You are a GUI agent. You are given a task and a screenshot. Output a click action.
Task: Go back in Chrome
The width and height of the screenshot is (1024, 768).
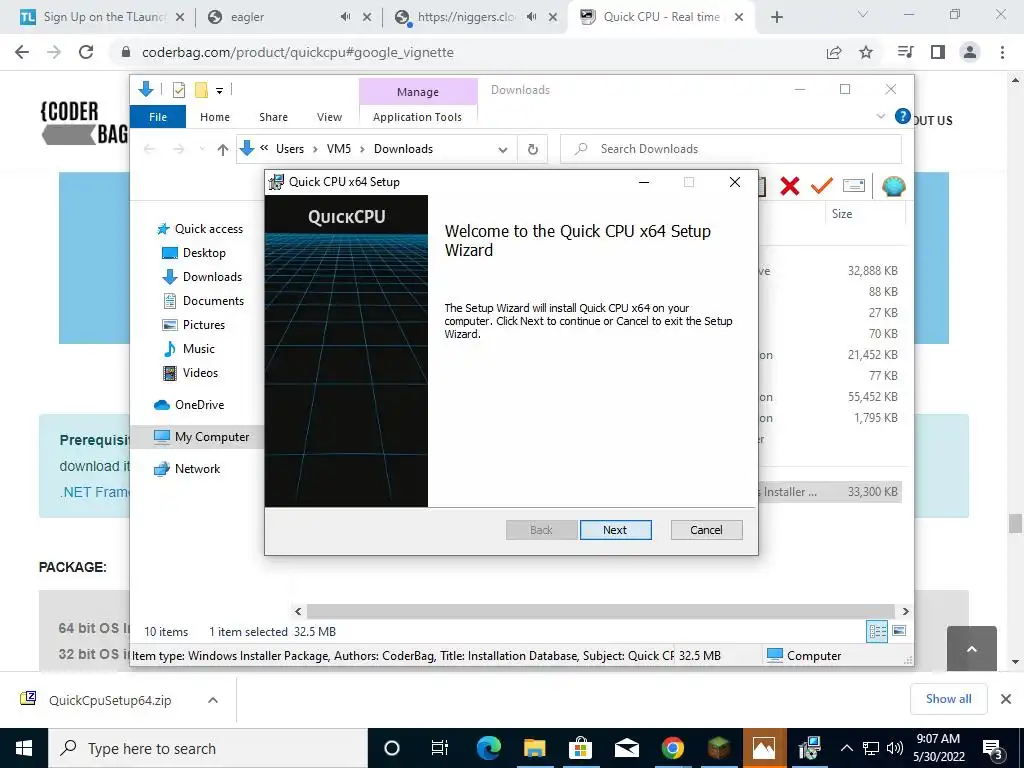pos(22,52)
